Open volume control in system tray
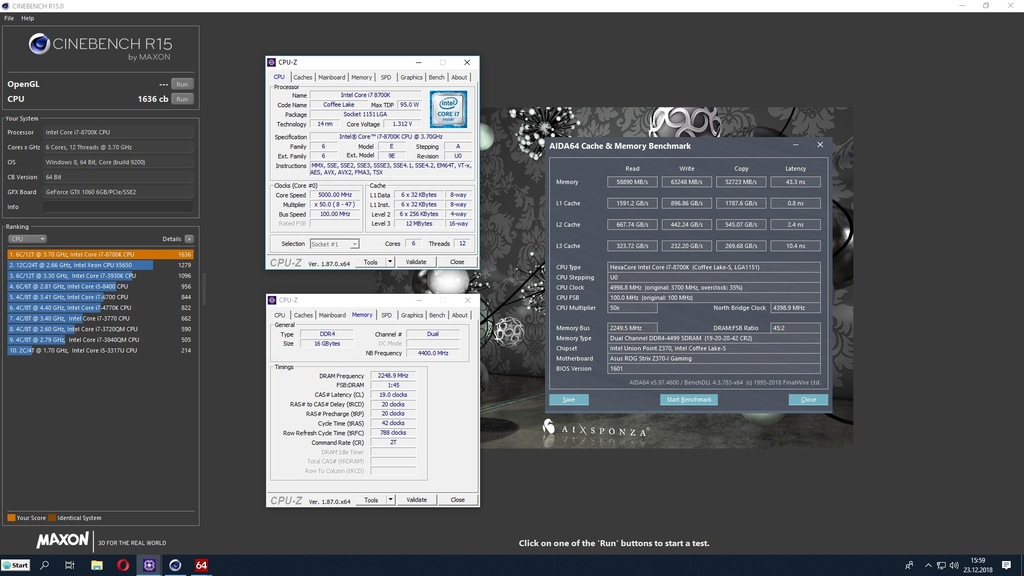 click(954, 566)
